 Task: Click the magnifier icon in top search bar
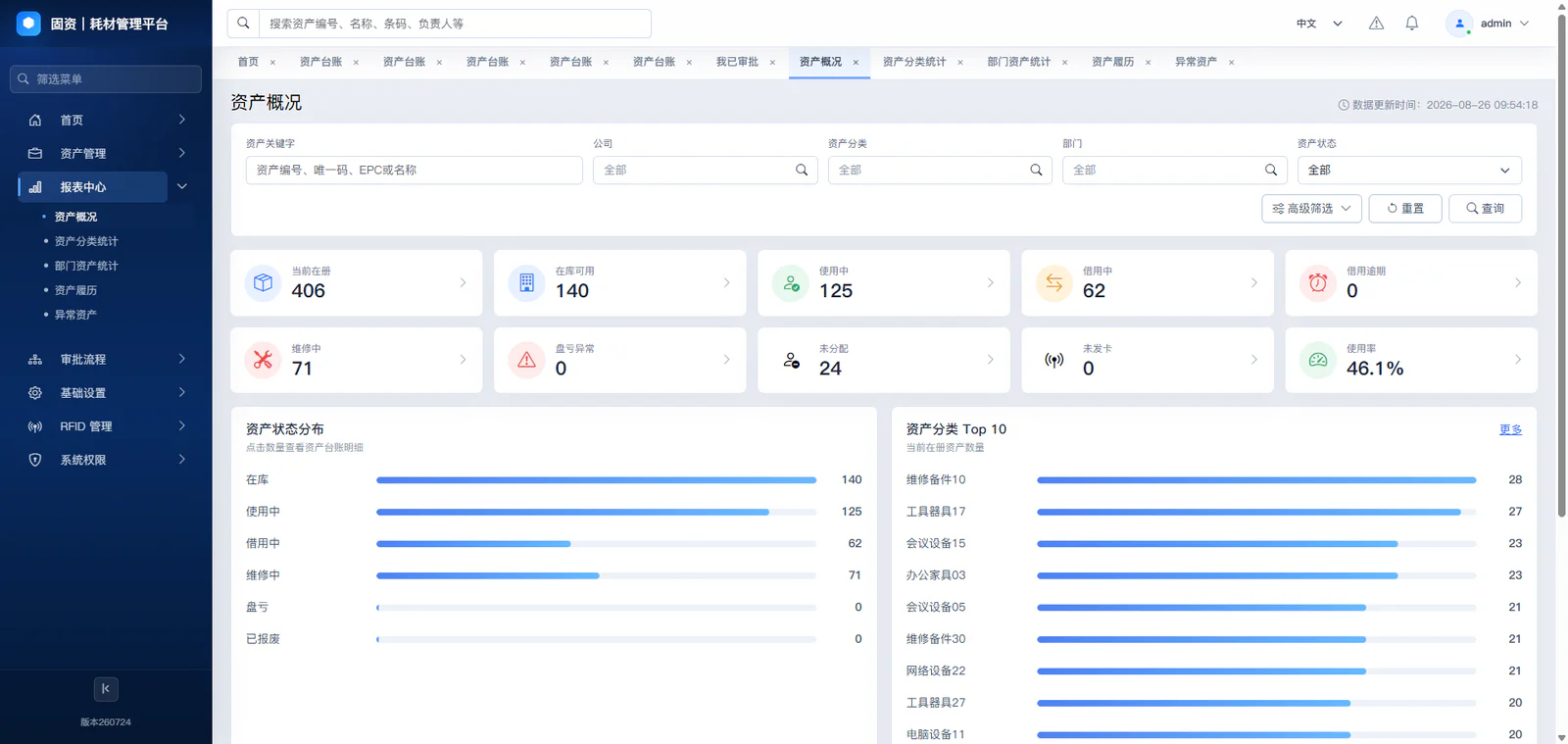(x=243, y=23)
